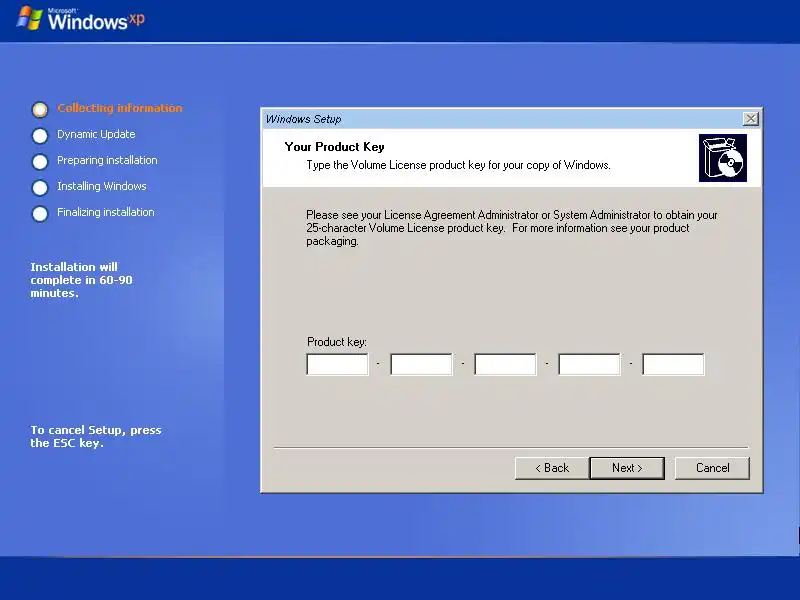Click the 'Dynamic Update' text

(x=96, y=134)
